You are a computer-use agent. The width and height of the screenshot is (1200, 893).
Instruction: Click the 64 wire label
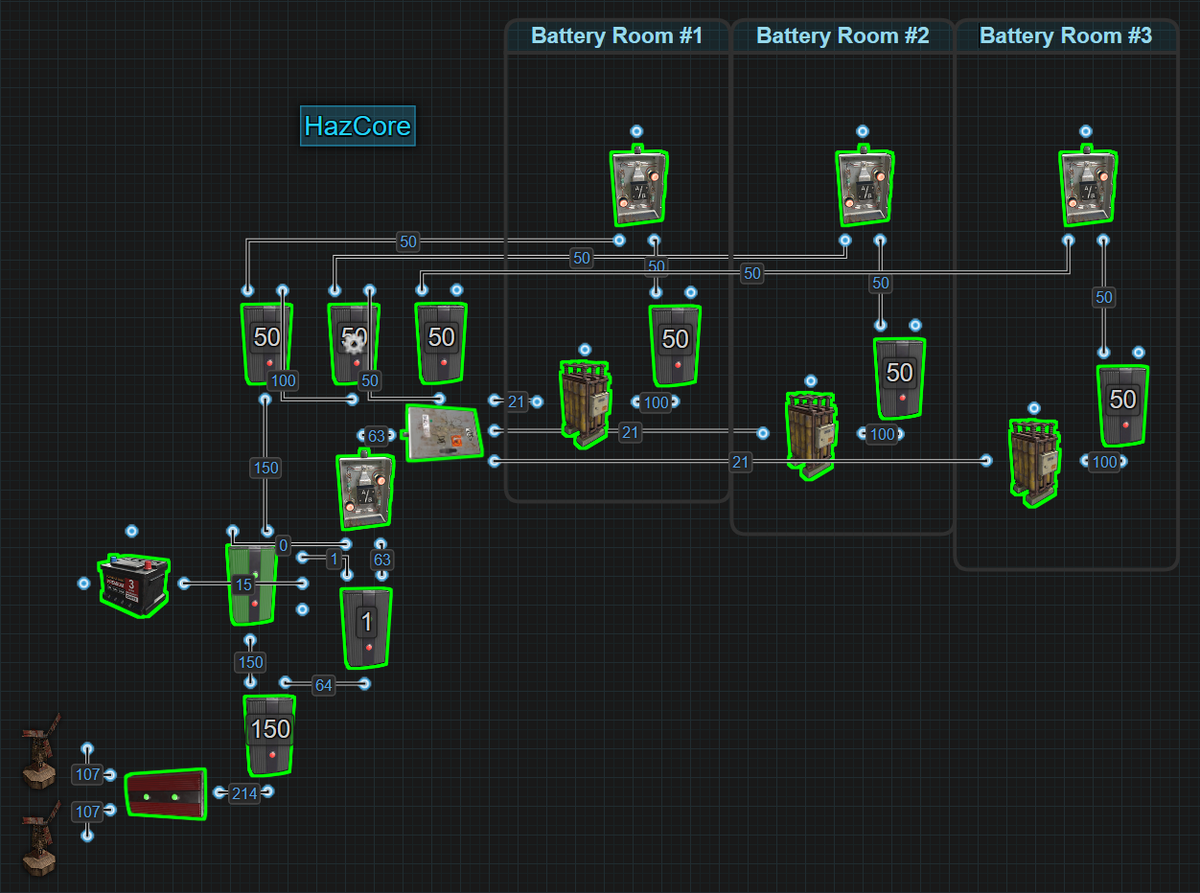323,685
